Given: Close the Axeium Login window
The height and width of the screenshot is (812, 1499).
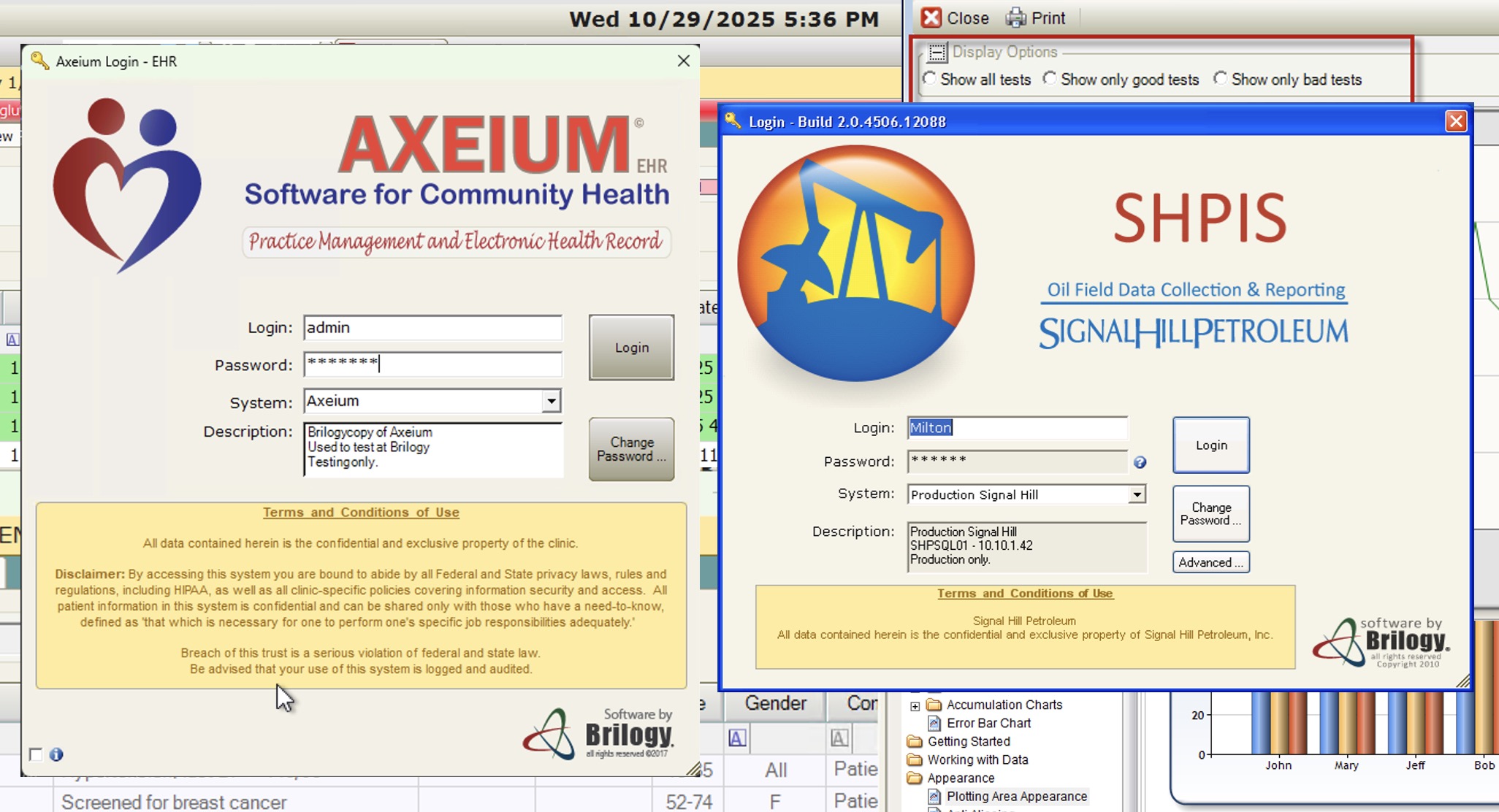Looking at the screenshot, I should click(x=683, y=61).
